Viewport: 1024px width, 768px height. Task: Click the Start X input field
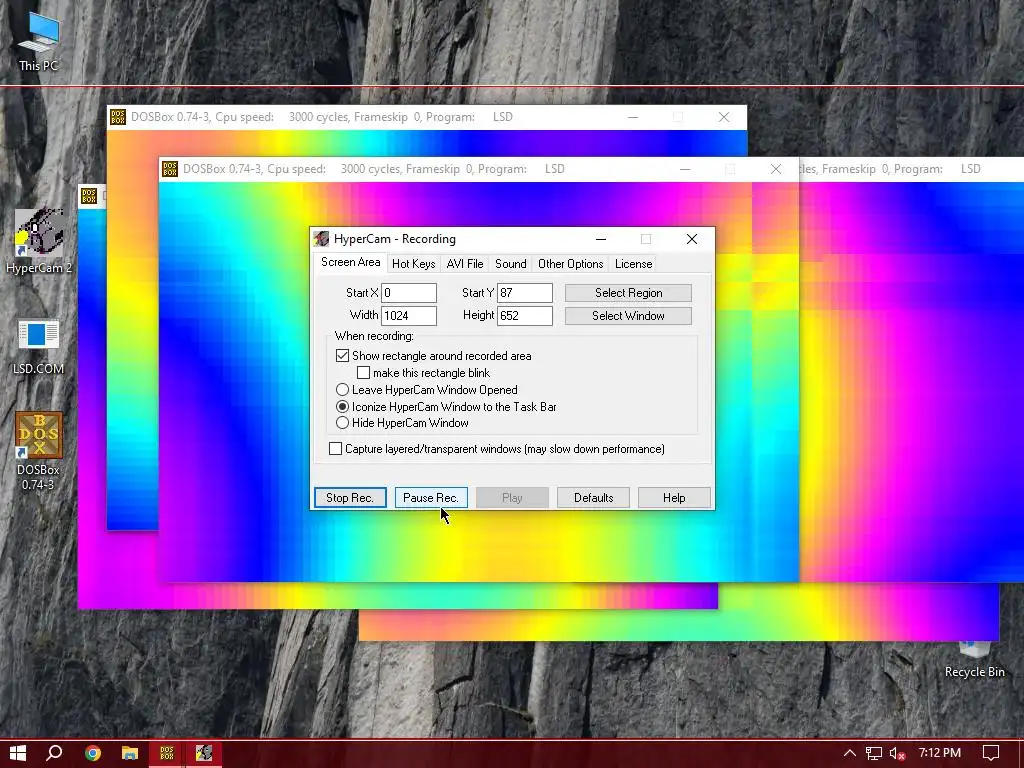point(409,293)
